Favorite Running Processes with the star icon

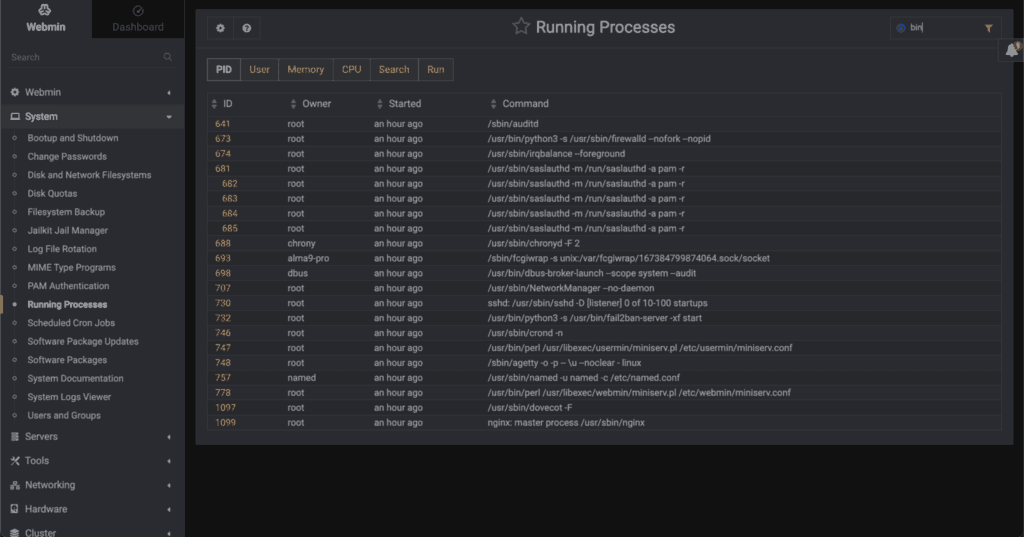coord(520,26)
